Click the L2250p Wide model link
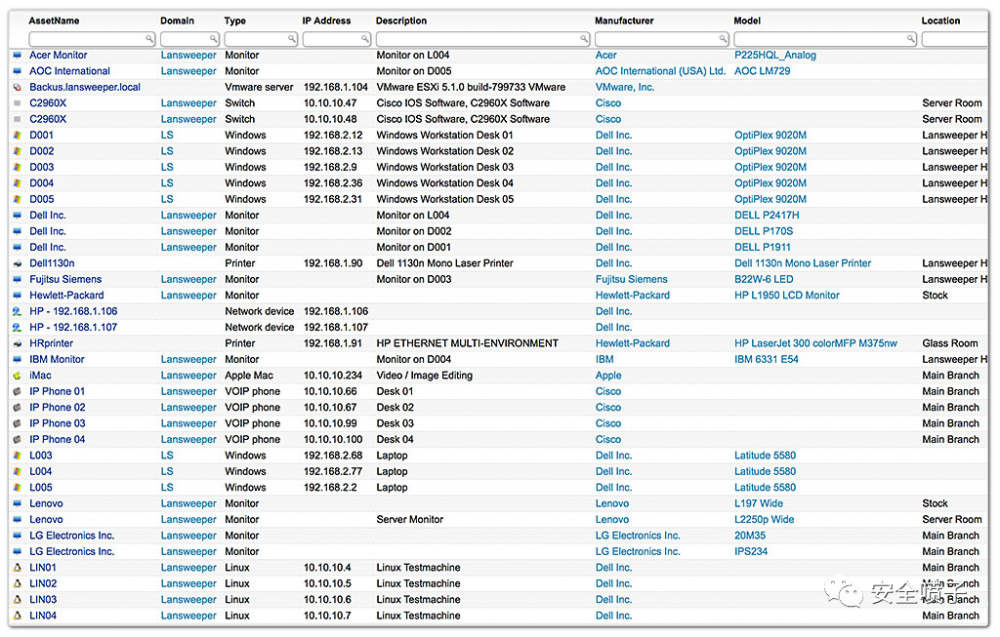 coord(764,520)
